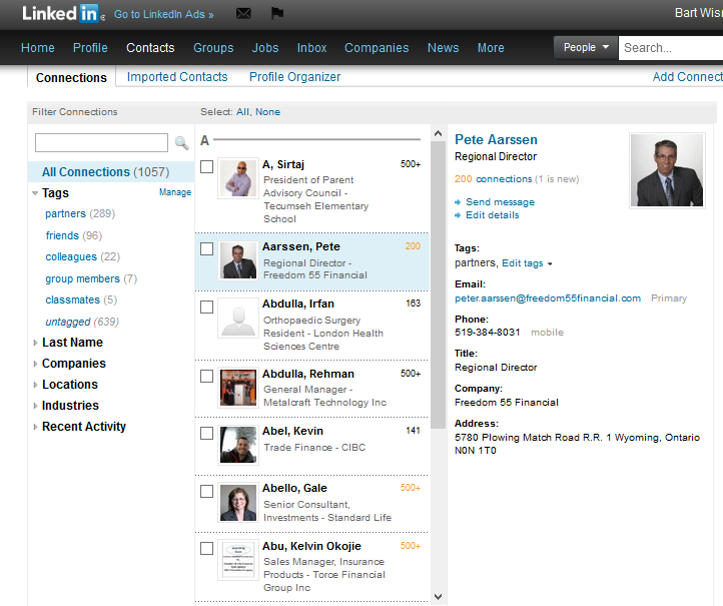Viewport: 723px width, 606px height.
Task: Expand the Industries filter
Action: point(35,406)
